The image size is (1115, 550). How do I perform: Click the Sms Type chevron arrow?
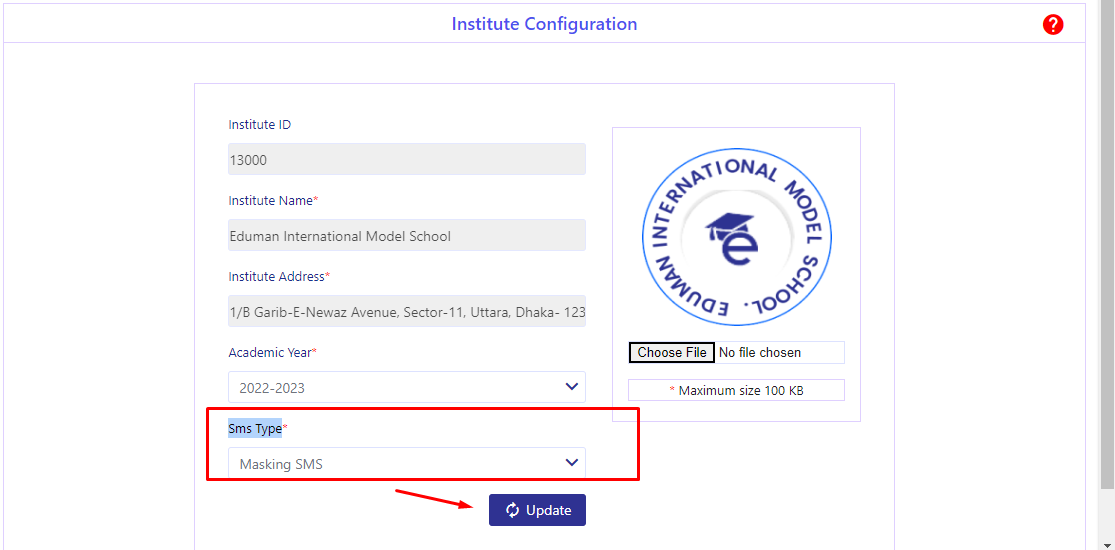click(x=571, y=462)
